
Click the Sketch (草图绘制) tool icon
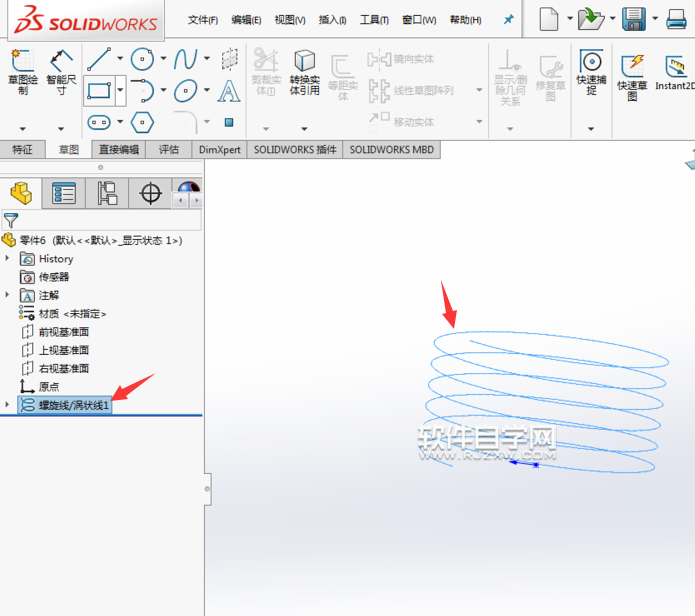[x=22, y=61]
